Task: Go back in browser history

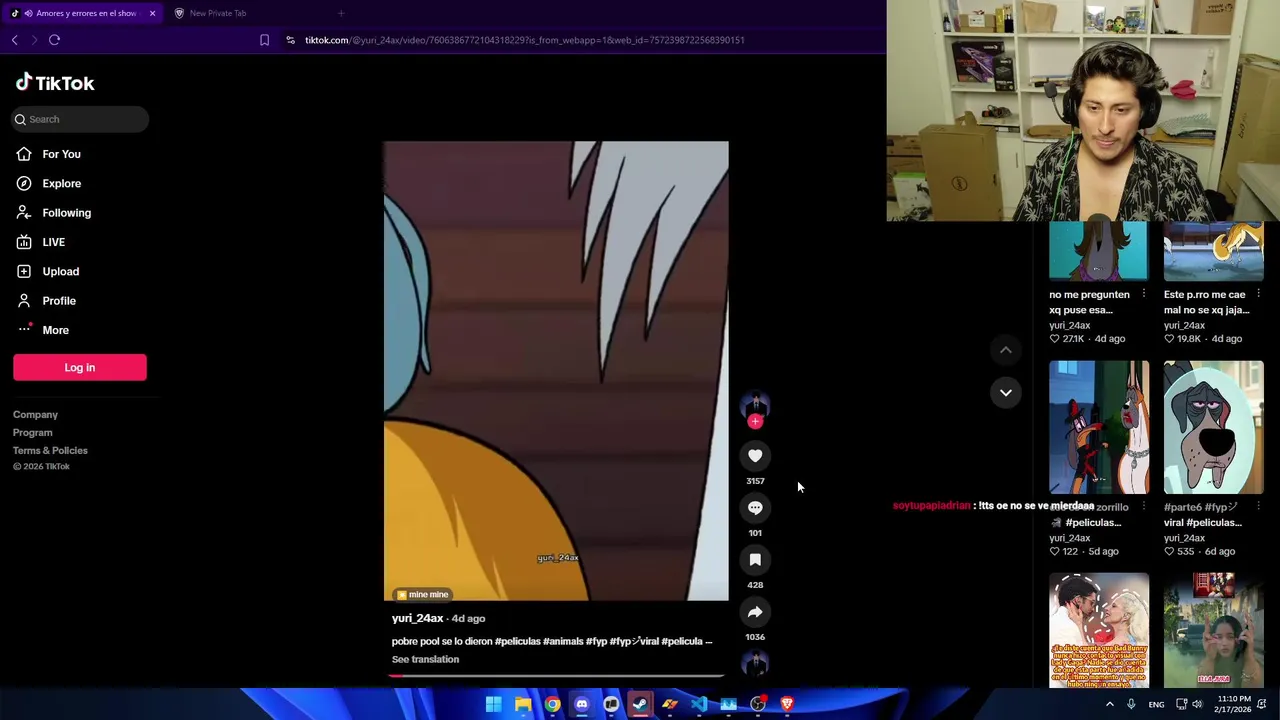Action: (x=14, y=40)
